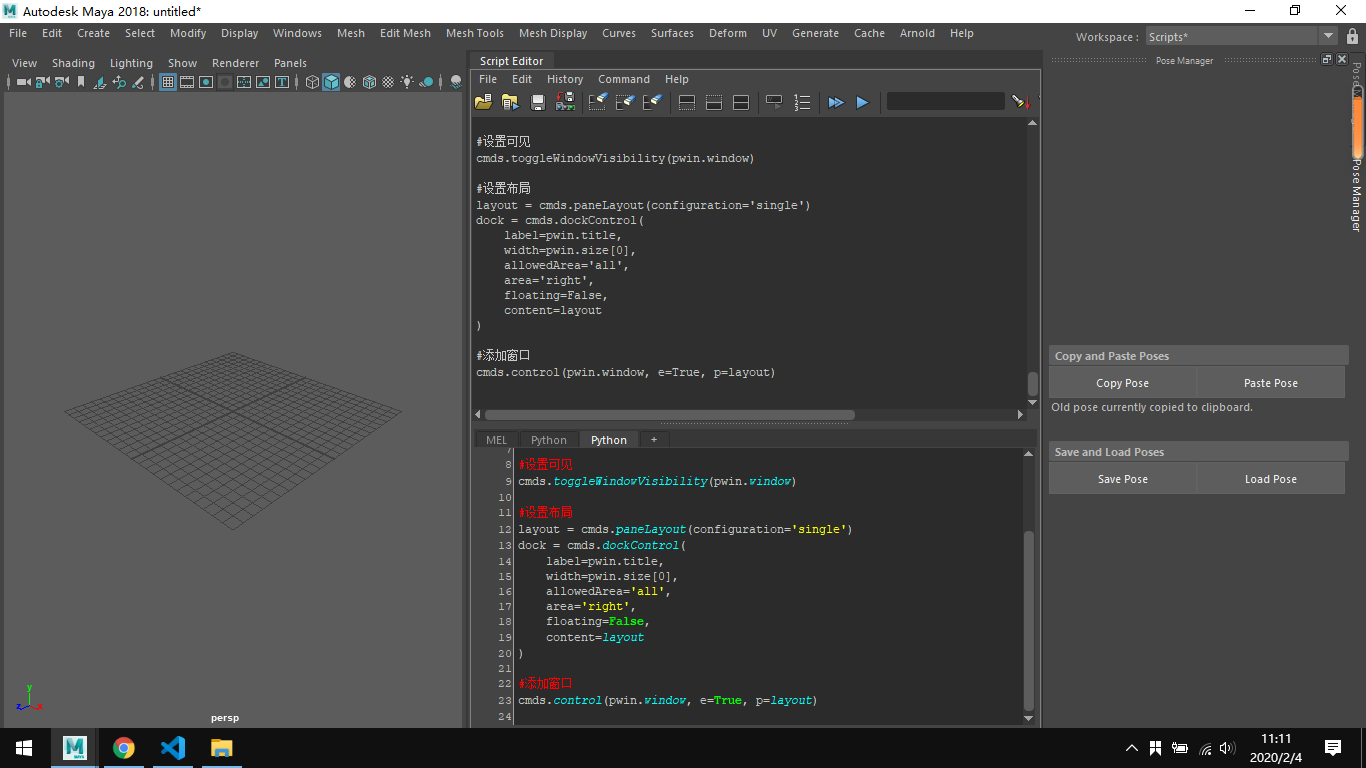Toggle the Safe Title icon
The image size is (1366, 768).
[x=282, y=82]
